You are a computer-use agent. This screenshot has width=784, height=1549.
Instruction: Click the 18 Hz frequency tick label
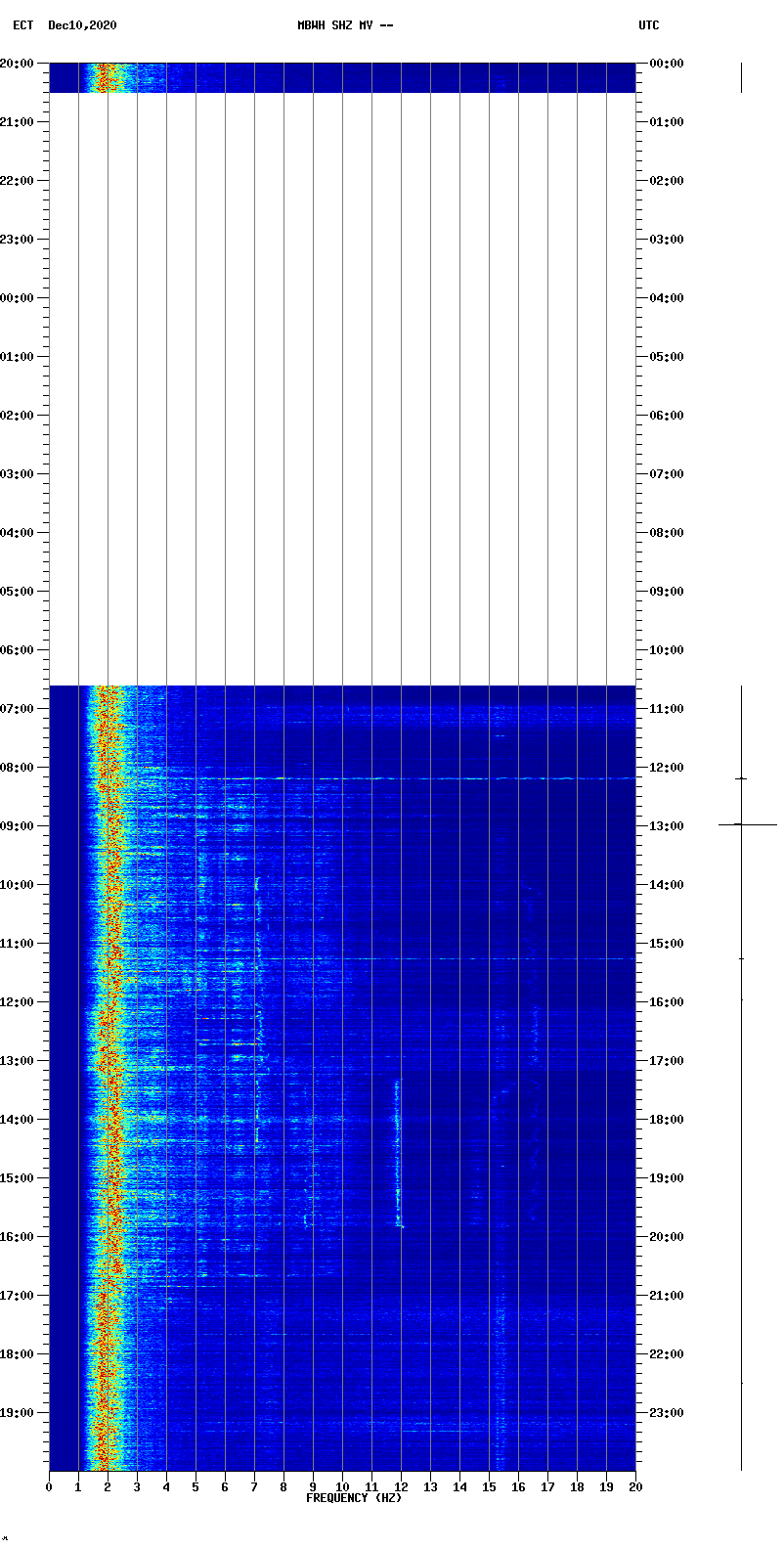[577, 1487]
